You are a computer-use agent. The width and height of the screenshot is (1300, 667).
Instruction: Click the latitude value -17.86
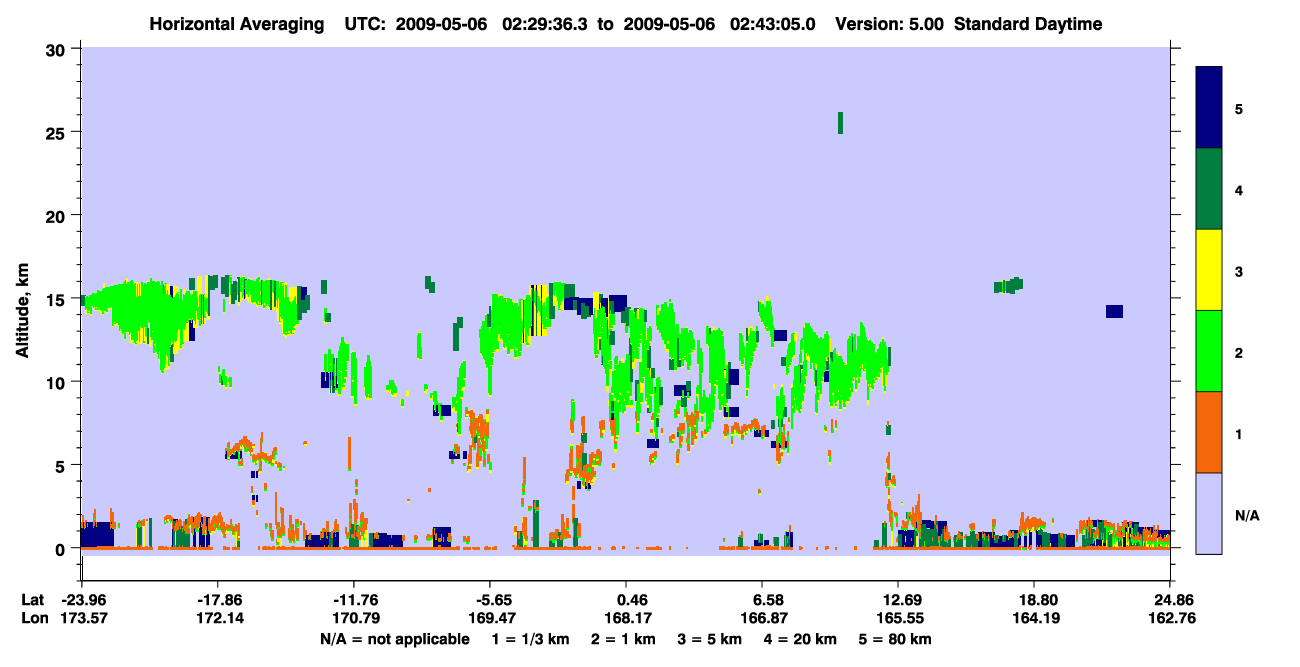pos(218,600)
